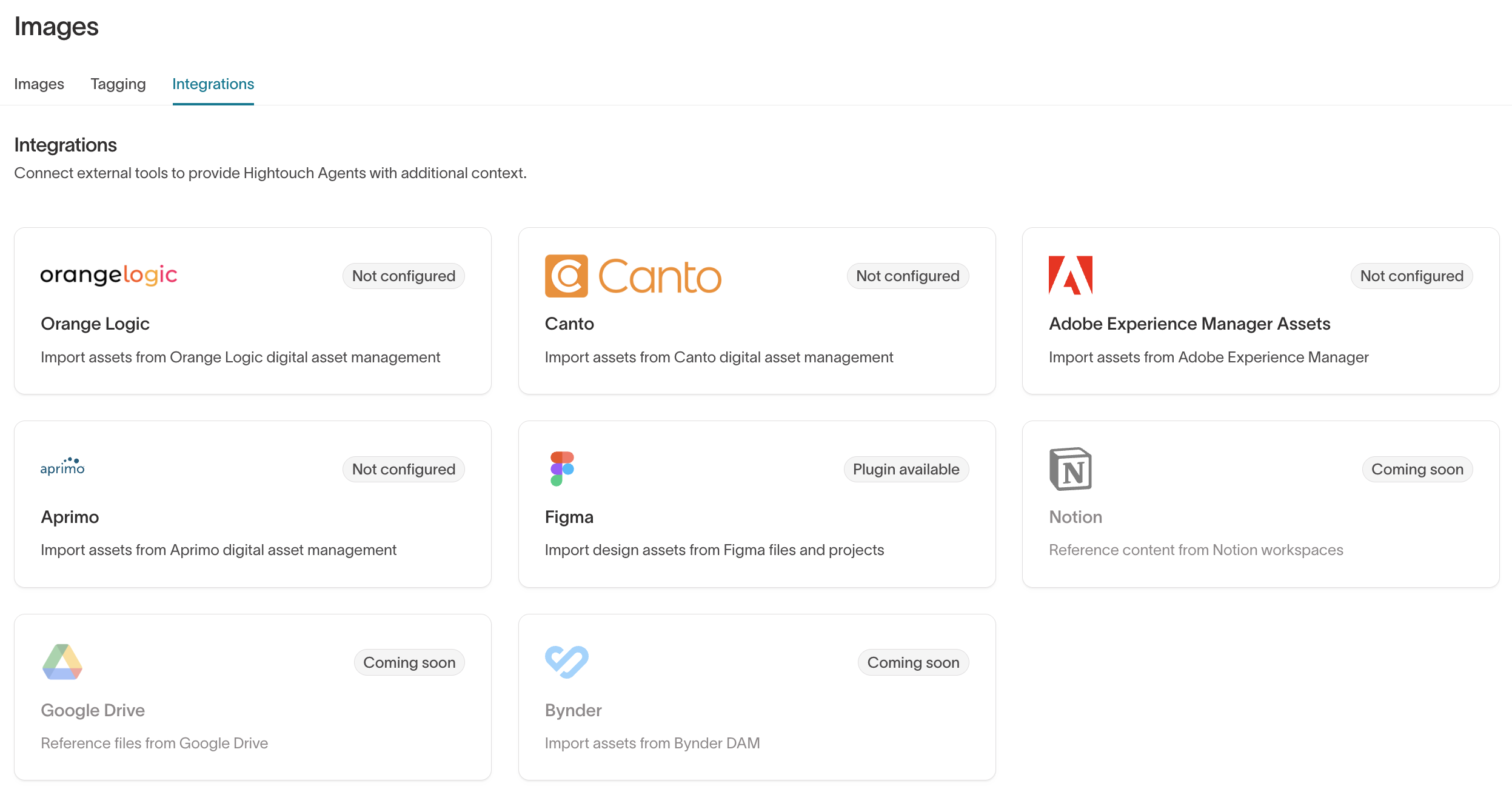1512x795 pixels.
Task: Click the Notion card title
Action: [1075, 517]
